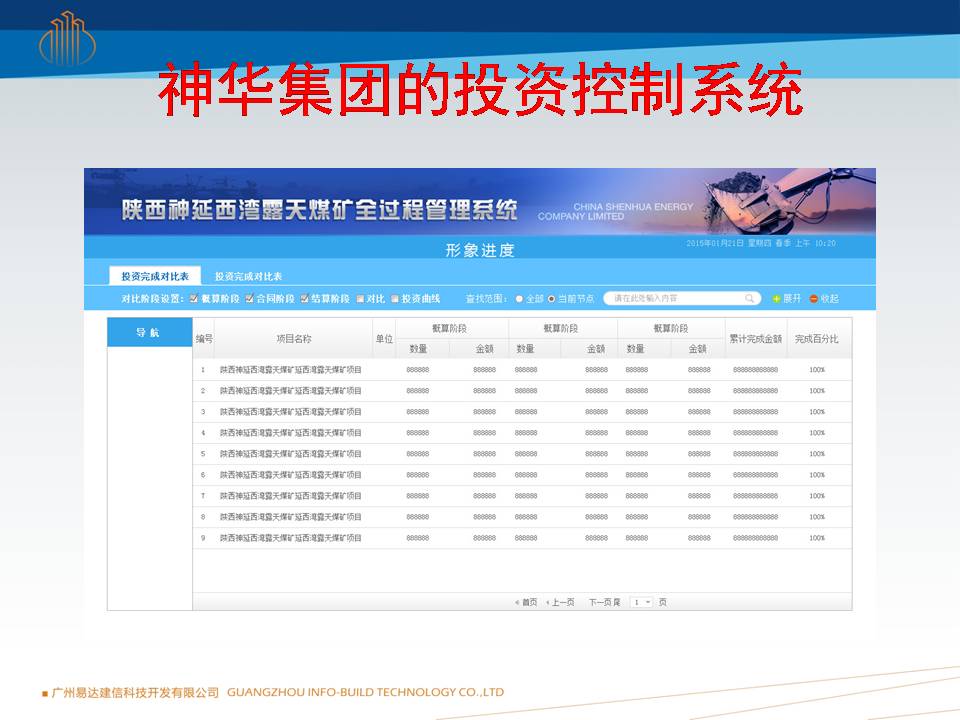
Task: Select the project name in row 5
Action: (291, 454)
